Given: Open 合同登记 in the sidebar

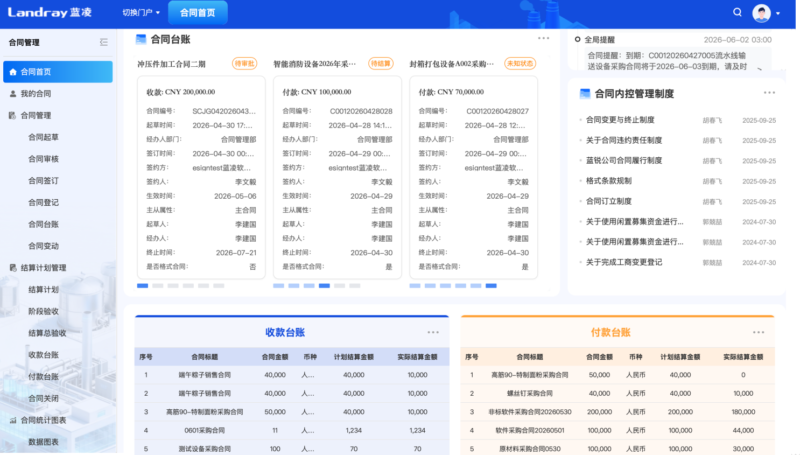Looking at the screenshot, I should pos(43,203).
